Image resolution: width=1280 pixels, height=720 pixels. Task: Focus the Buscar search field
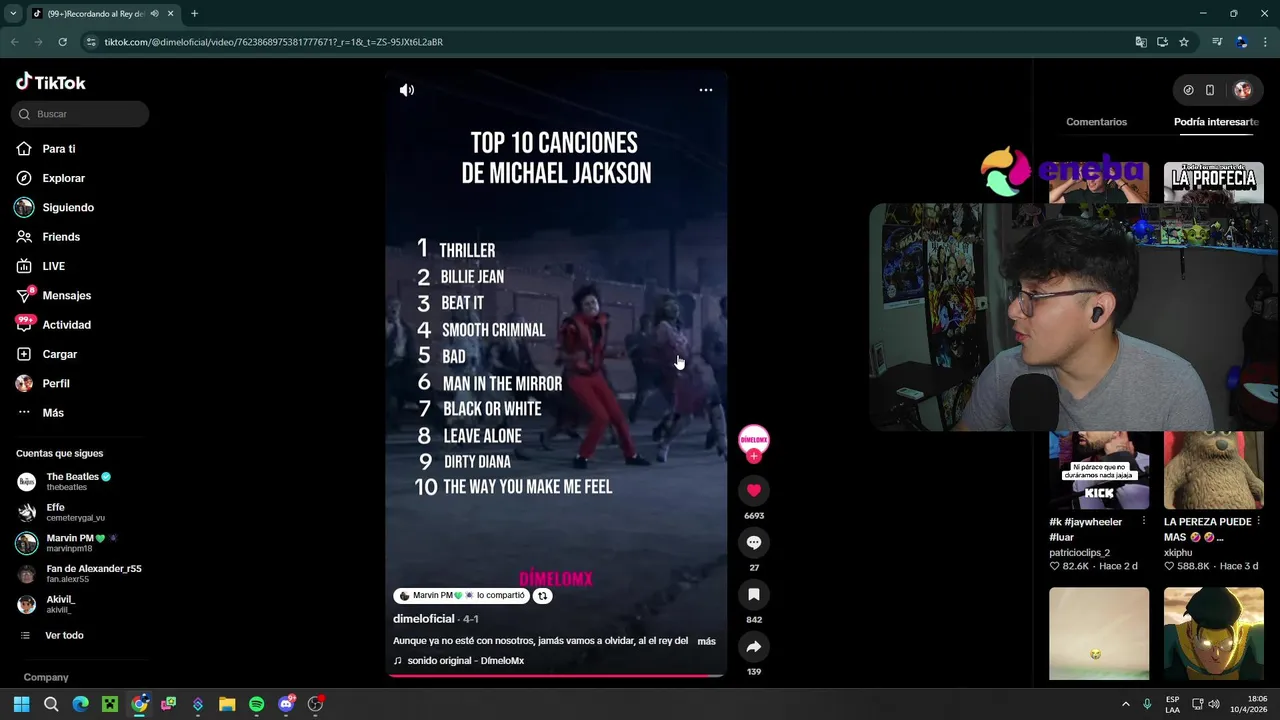80,114
